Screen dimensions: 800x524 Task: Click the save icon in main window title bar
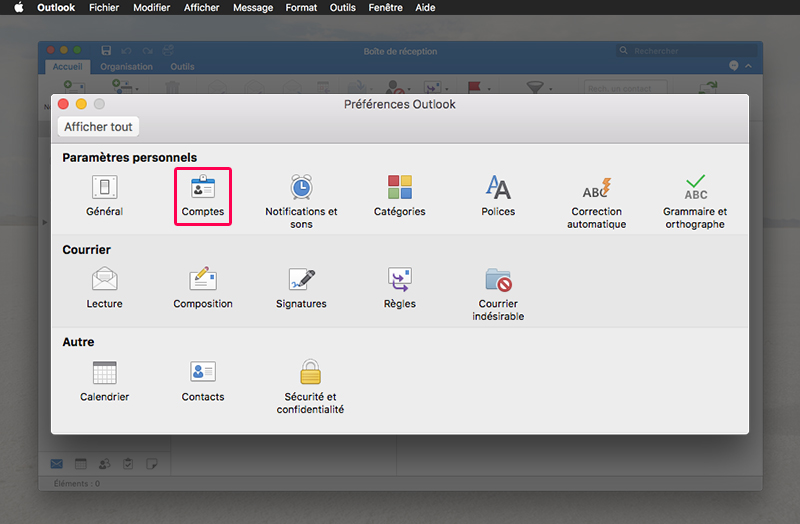[x=106, y=51]
